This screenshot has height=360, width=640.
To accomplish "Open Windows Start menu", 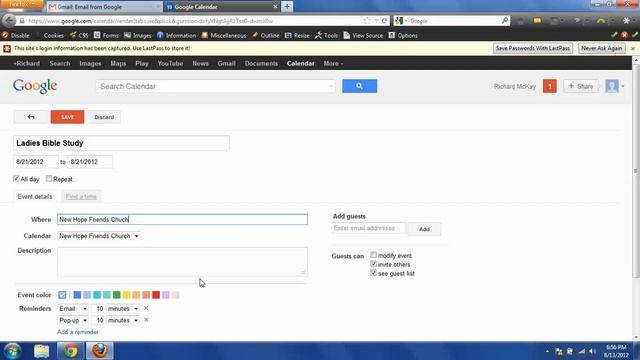I will (13, 351).
